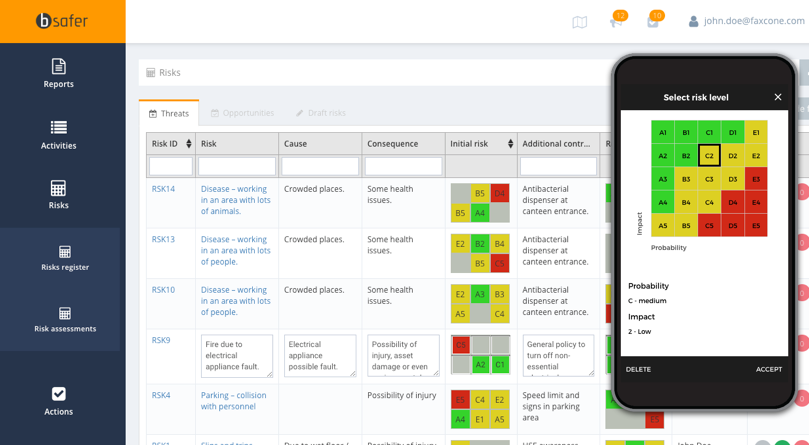Open Actions from the sidebar
809x445 pixels.
coord(58,400)
